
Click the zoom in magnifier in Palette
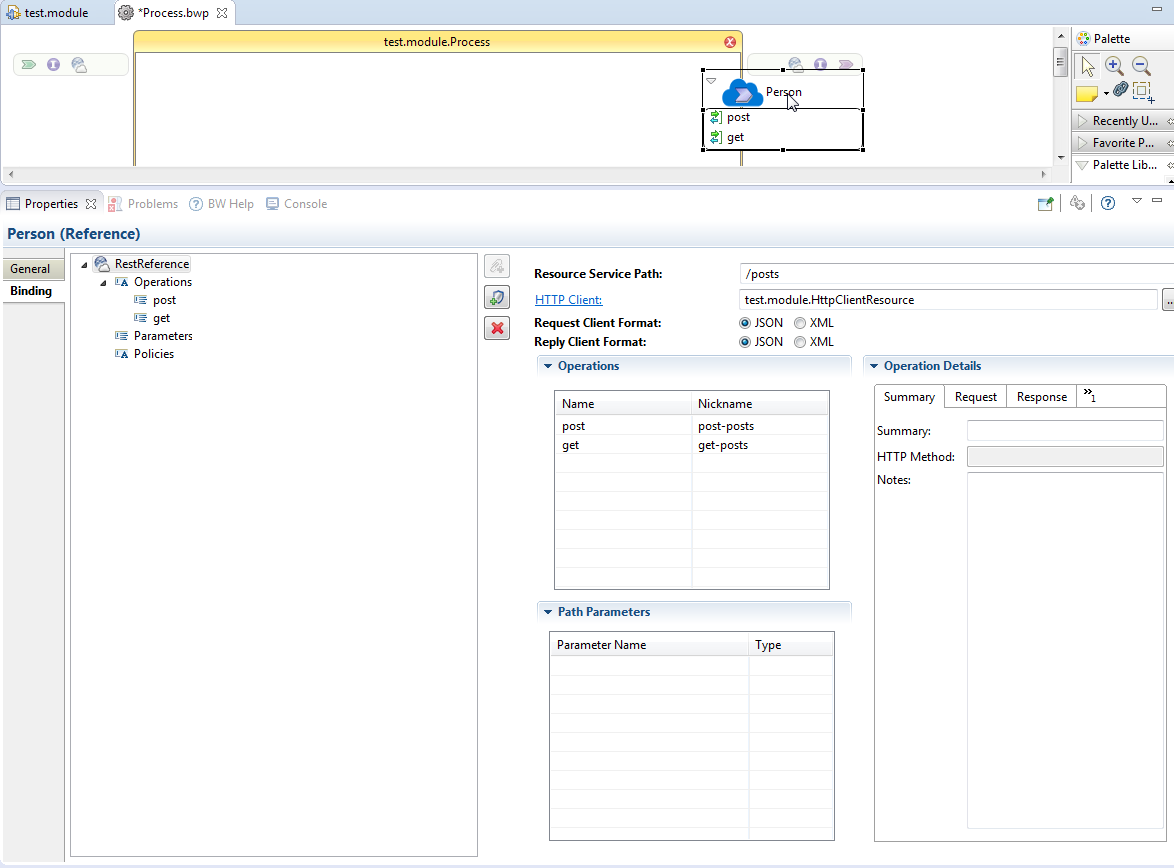pyautogui.click(x=1114, y=67)
